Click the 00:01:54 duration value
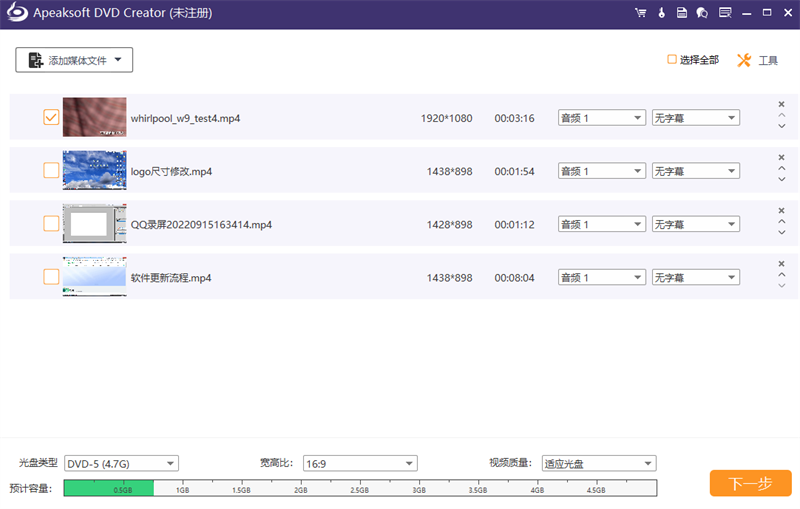This screenshot has height=509, width=800. click(514, 171)
